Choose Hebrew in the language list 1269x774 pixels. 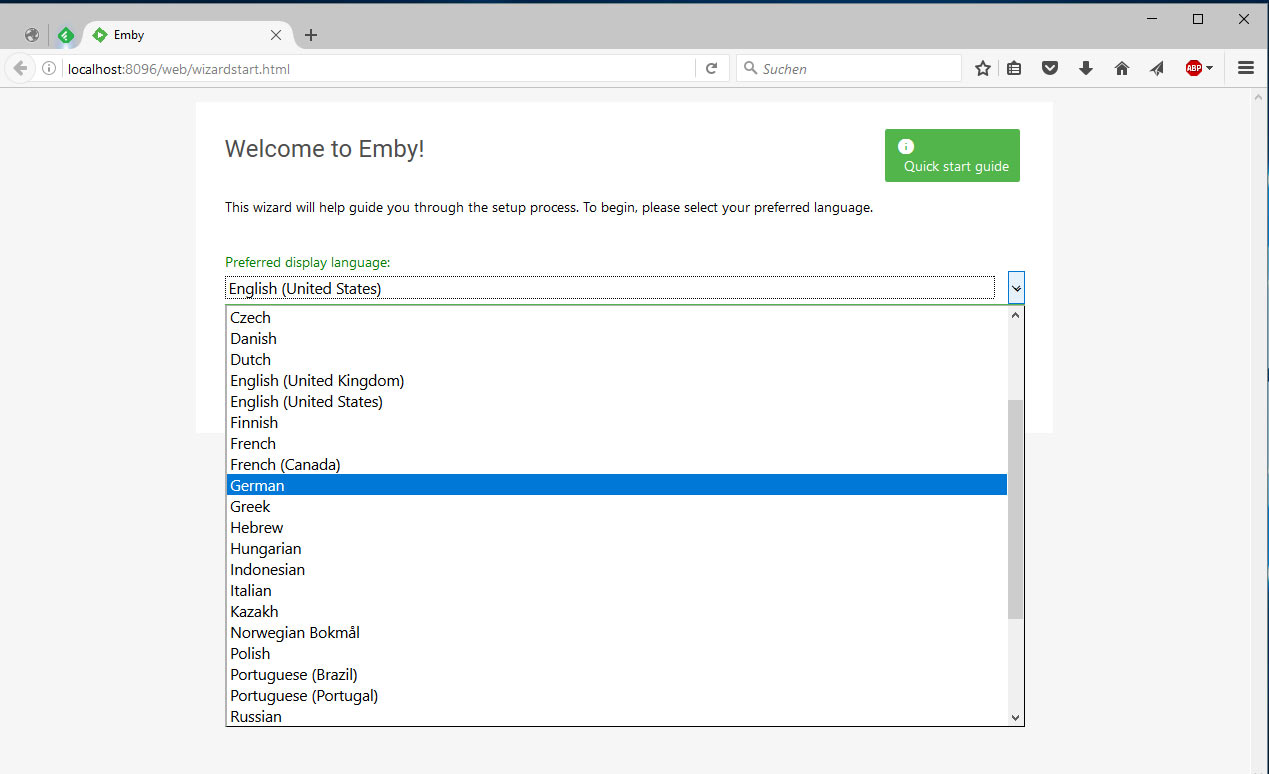pyautogui.click(x=617, y=527)
